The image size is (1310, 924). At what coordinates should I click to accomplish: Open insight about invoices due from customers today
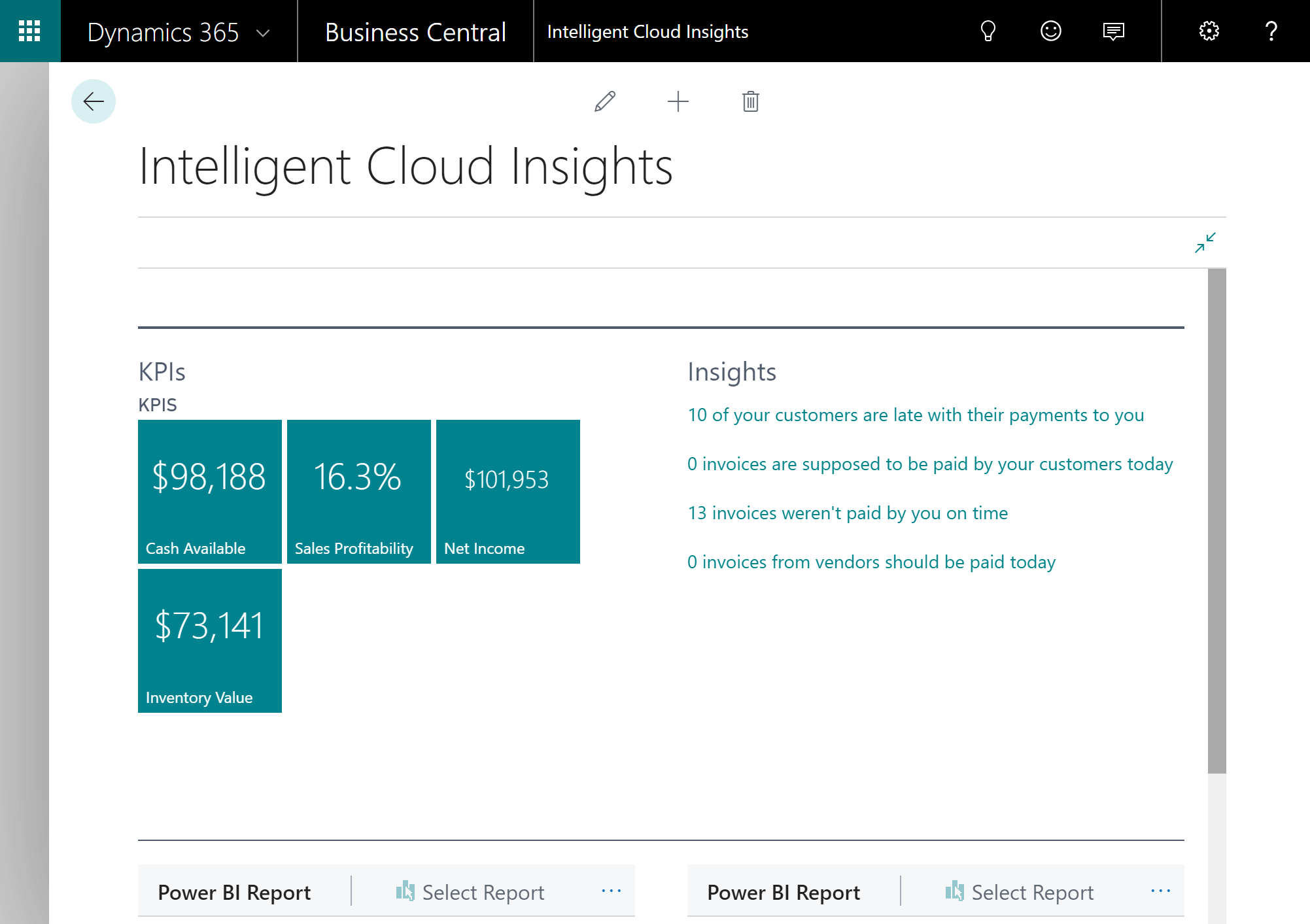point(930,464)
